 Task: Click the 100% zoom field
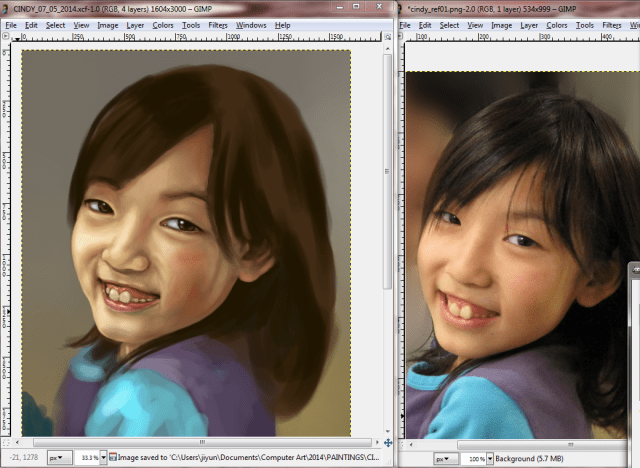click(474, 459)
